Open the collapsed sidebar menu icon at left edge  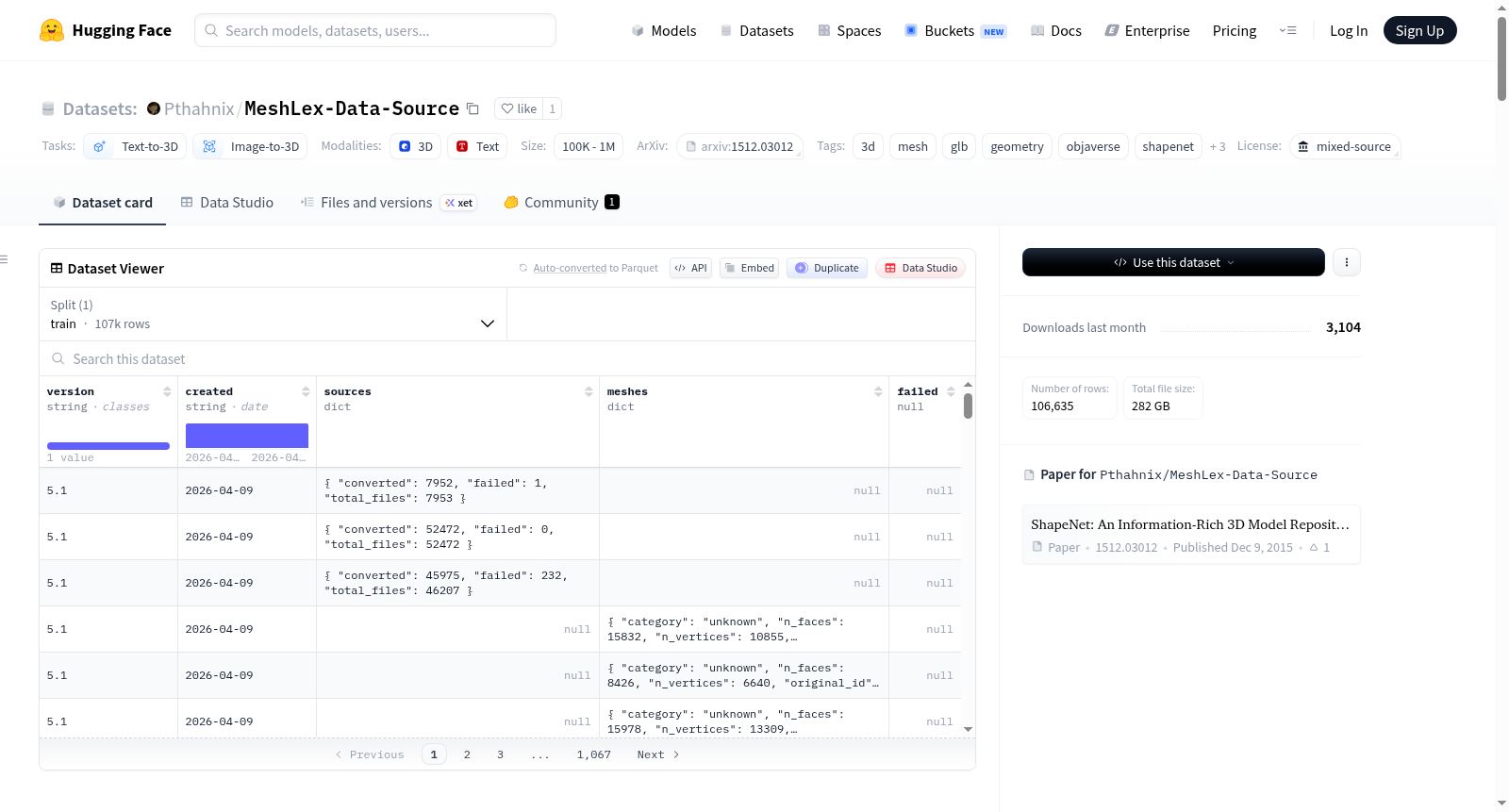coord(4,259)
